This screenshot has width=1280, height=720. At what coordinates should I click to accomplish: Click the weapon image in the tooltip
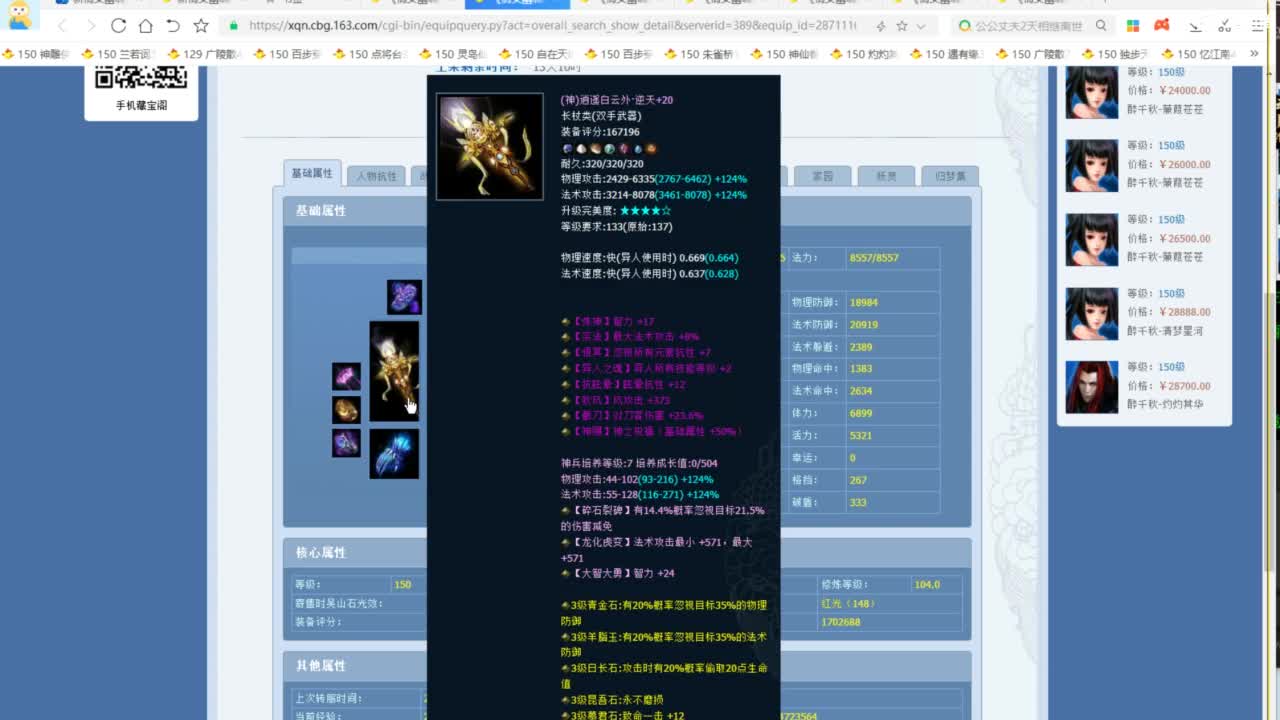pyautogui.click(x=490, y=147)
